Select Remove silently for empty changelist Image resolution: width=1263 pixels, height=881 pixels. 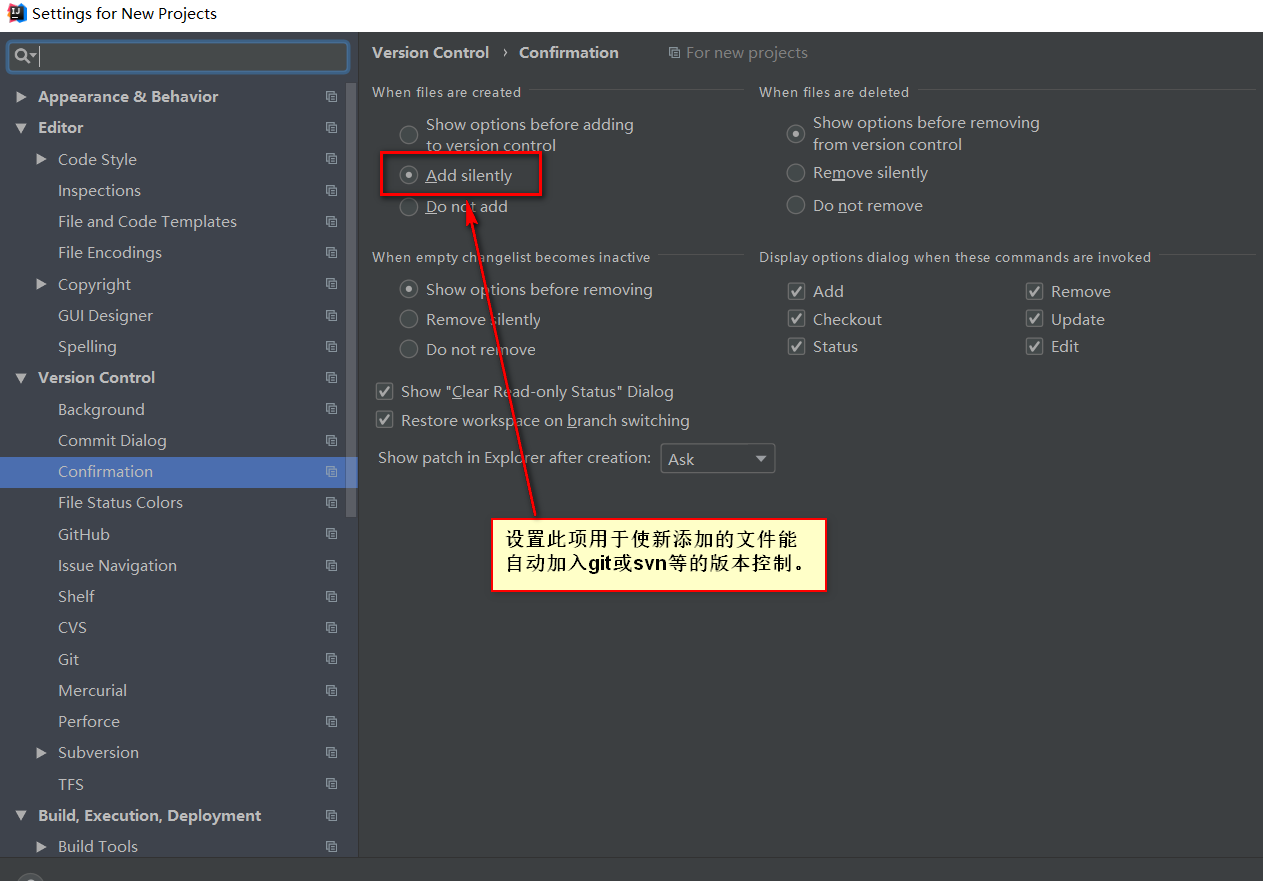tap(409, 319)
